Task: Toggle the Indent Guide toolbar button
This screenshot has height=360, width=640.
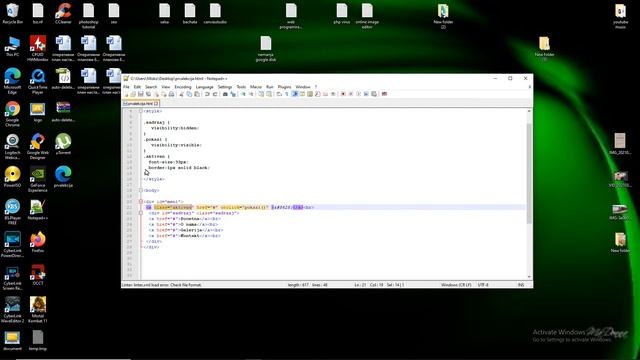Action: click(x=294, y=94)
